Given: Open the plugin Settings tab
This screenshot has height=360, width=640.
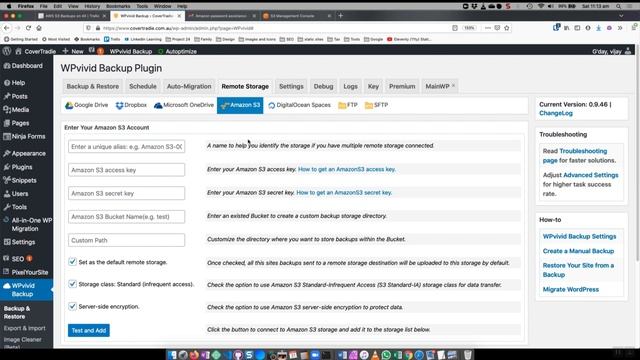Looking at the screenshot, I should 291,86.
